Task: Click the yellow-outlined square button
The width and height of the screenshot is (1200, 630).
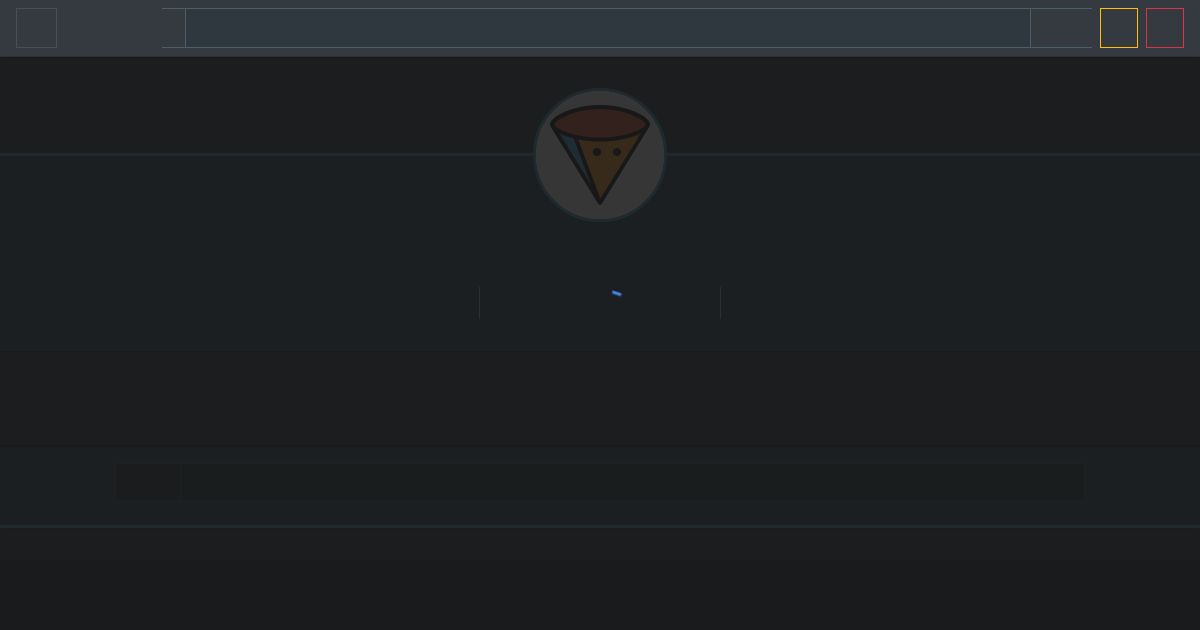Action: tap(1119, 28)
